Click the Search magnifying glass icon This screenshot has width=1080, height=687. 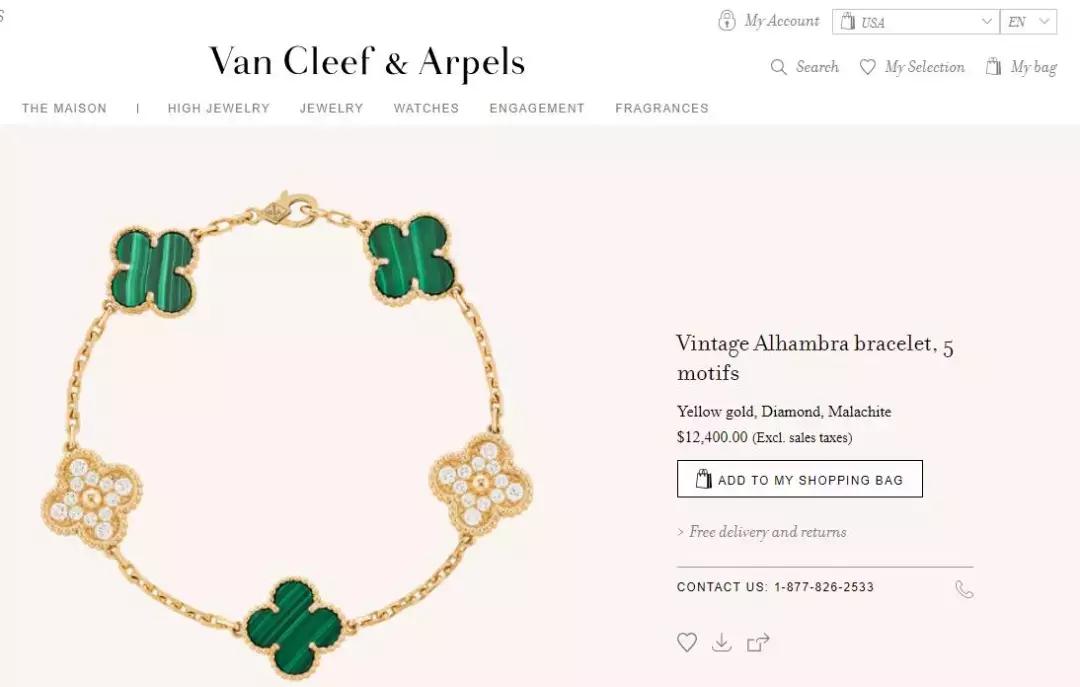(778, 67)
